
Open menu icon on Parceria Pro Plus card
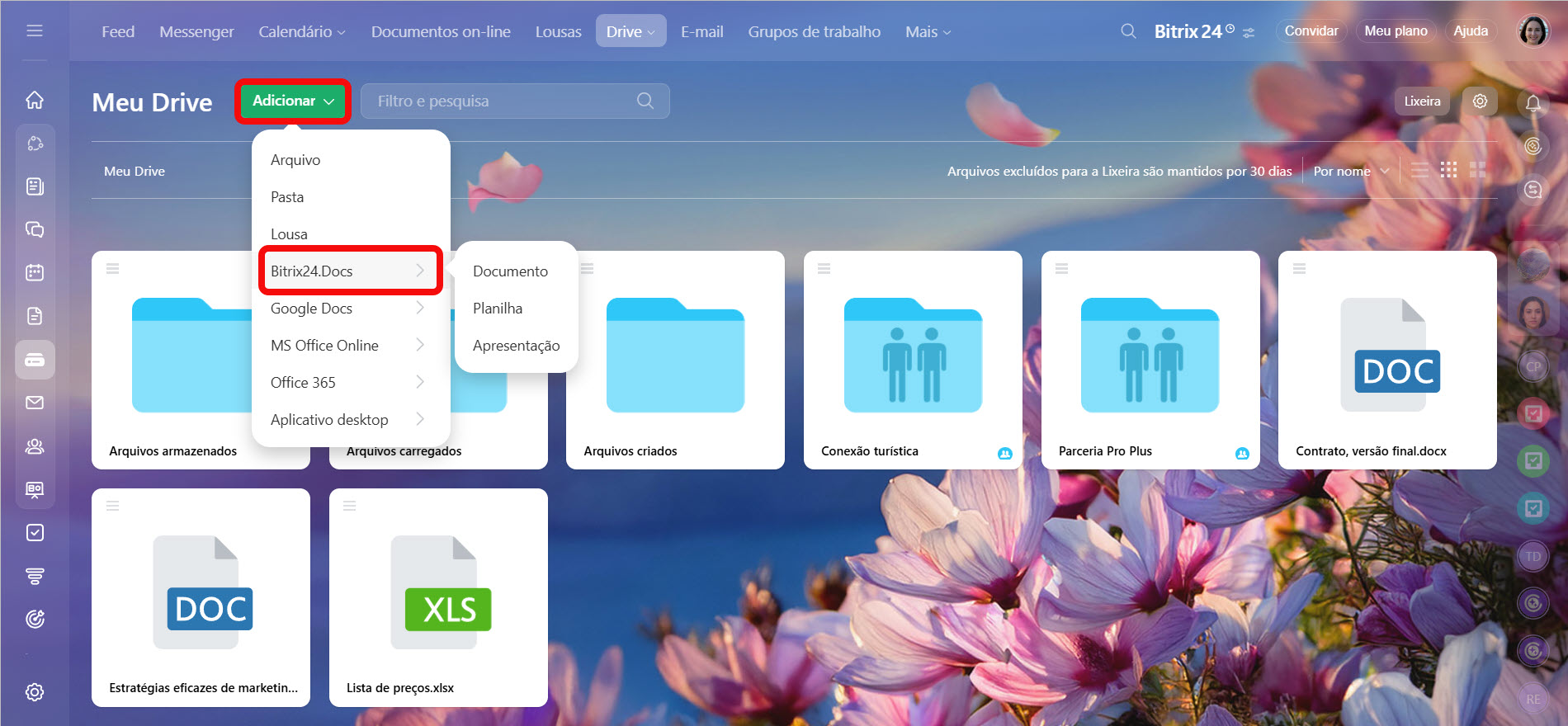click(1061, 269)
